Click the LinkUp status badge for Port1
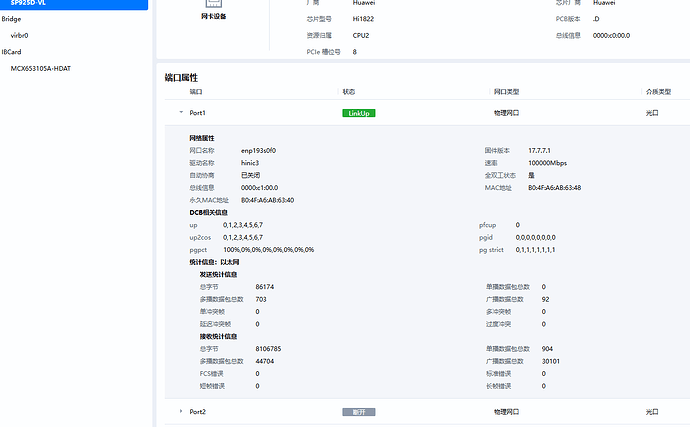Screen dimensions: 690x427 359,113
